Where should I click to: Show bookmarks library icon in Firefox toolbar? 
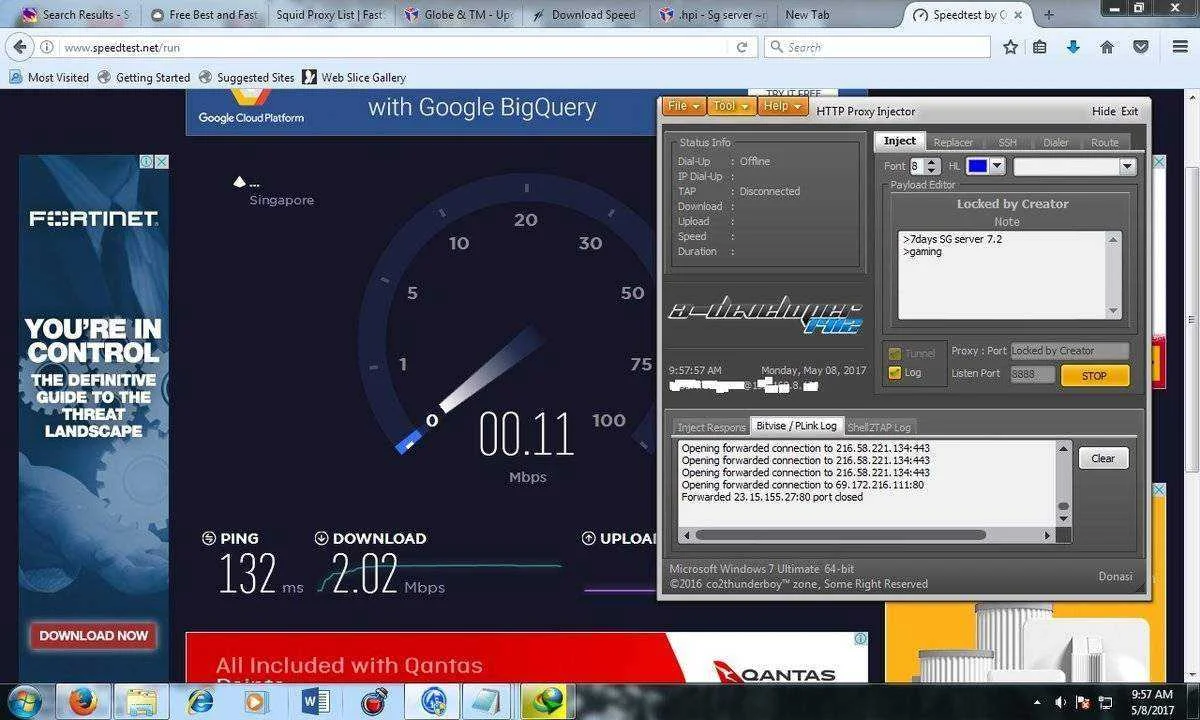point(1040,47)
